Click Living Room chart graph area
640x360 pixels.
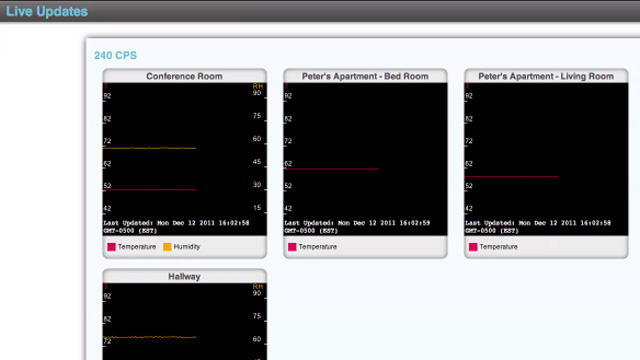[546, 159]
